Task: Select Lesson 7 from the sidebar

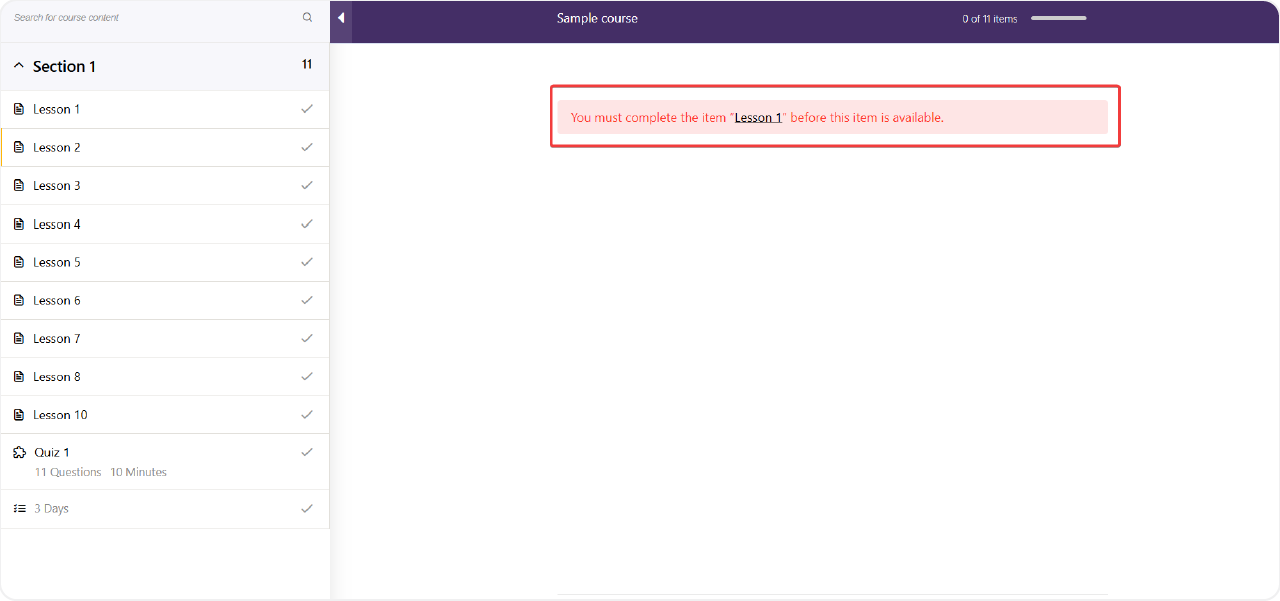Action: coord(164,338)
